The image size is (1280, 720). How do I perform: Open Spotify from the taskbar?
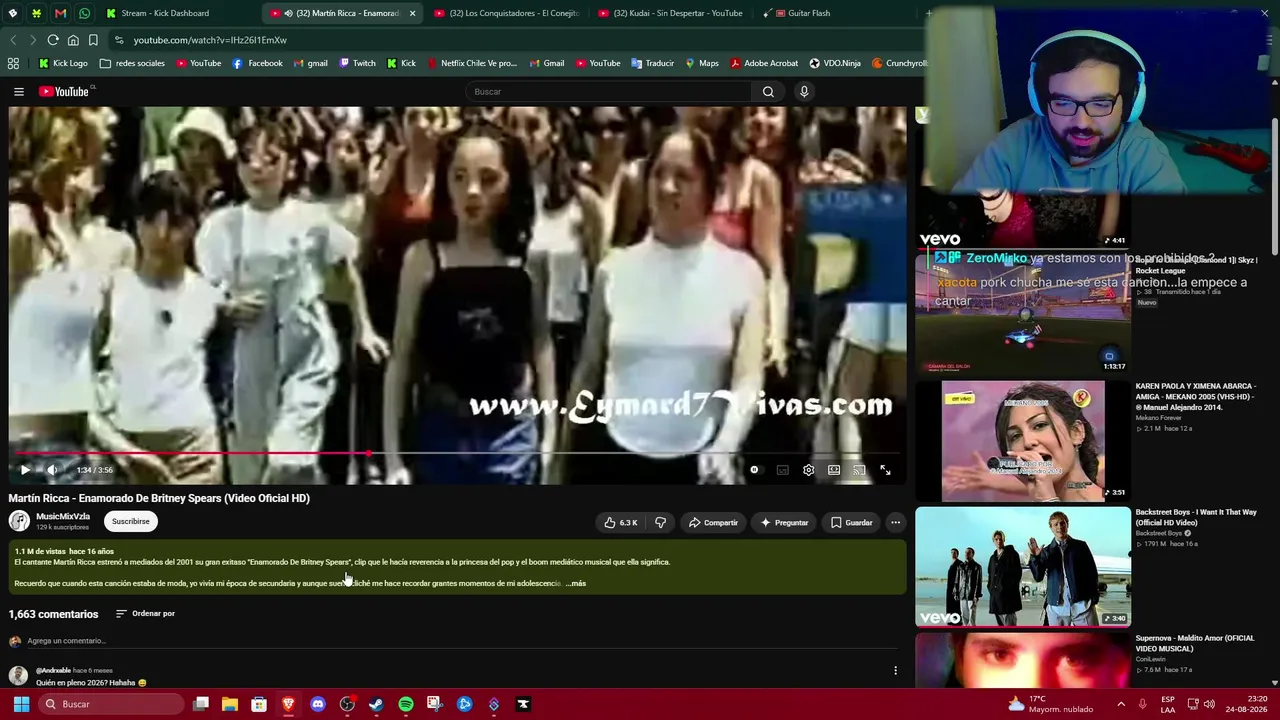pyautogui.click(x=405, y=704)
